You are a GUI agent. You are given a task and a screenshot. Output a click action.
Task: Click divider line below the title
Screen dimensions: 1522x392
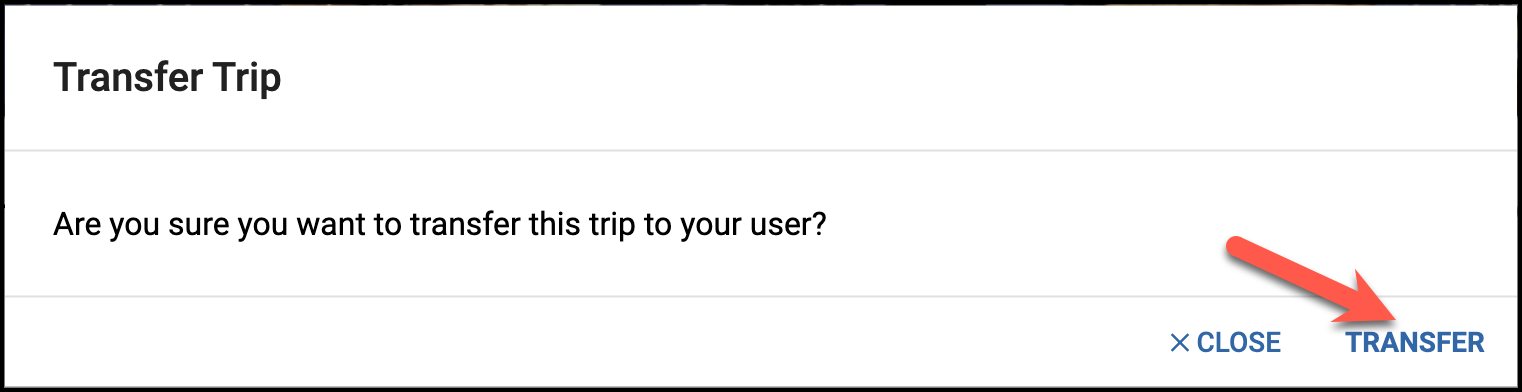(761, 150)
